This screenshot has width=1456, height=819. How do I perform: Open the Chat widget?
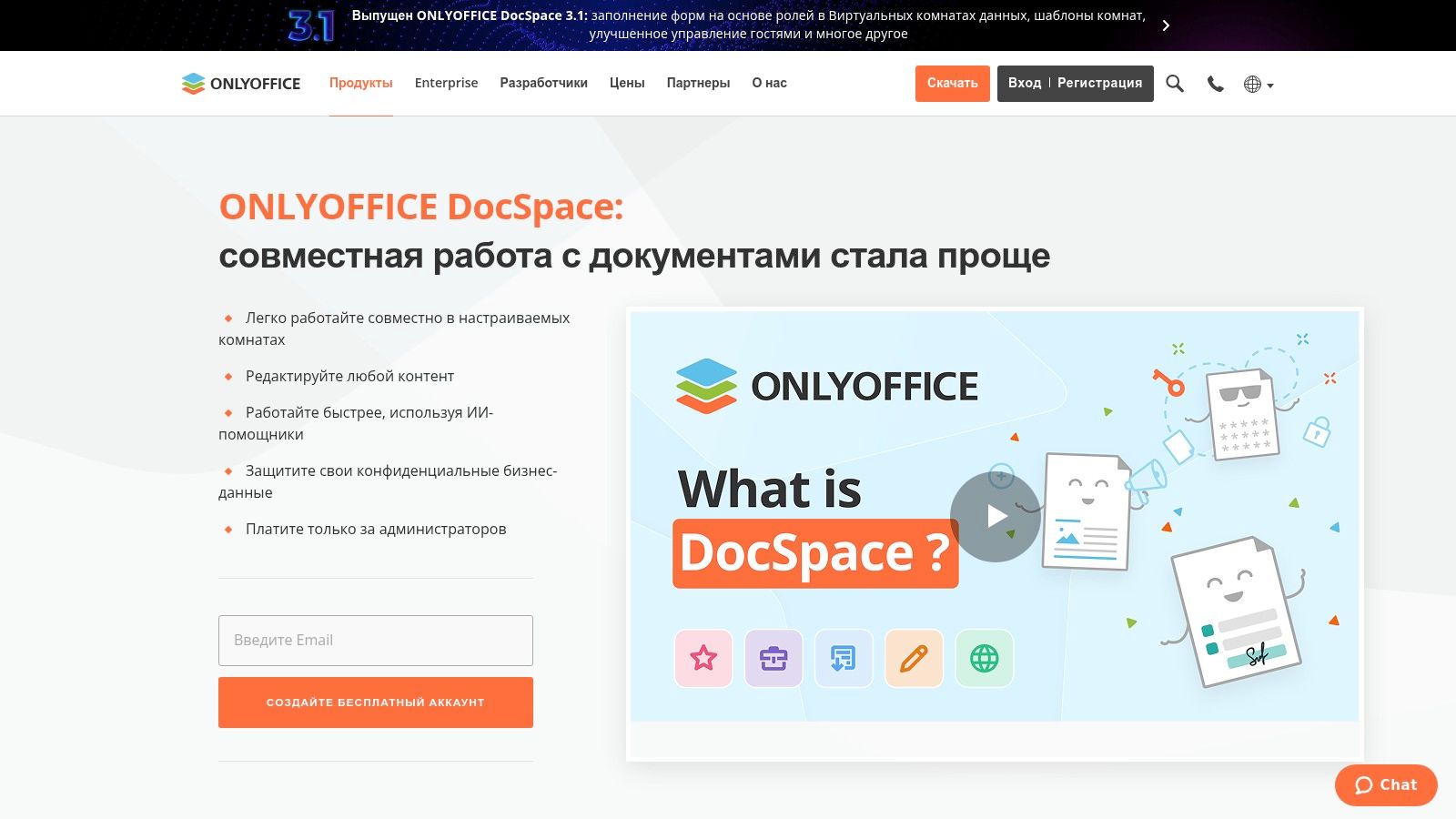pyautogui.click(x=1386, y=785)
